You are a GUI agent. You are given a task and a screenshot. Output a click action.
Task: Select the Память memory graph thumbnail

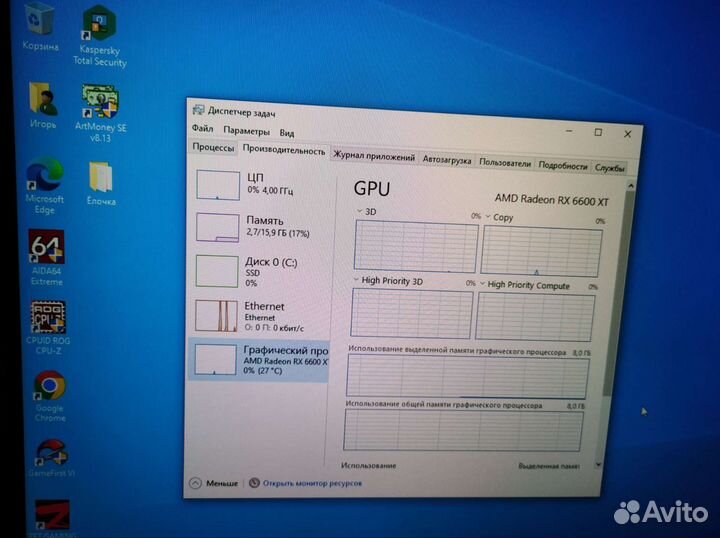coord(218,228)
